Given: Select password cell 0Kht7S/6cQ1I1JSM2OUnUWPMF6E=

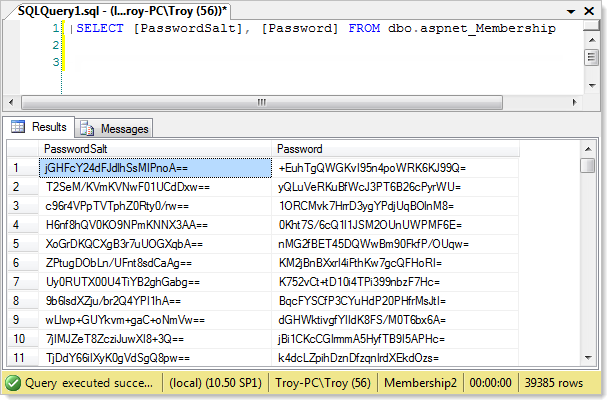Looking at the screenshot, I should point(395,225).
